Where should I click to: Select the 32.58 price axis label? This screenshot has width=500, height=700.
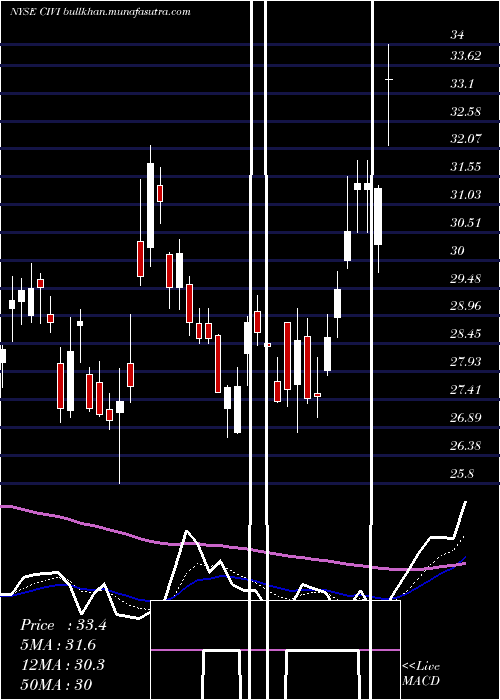click(466, 111)
